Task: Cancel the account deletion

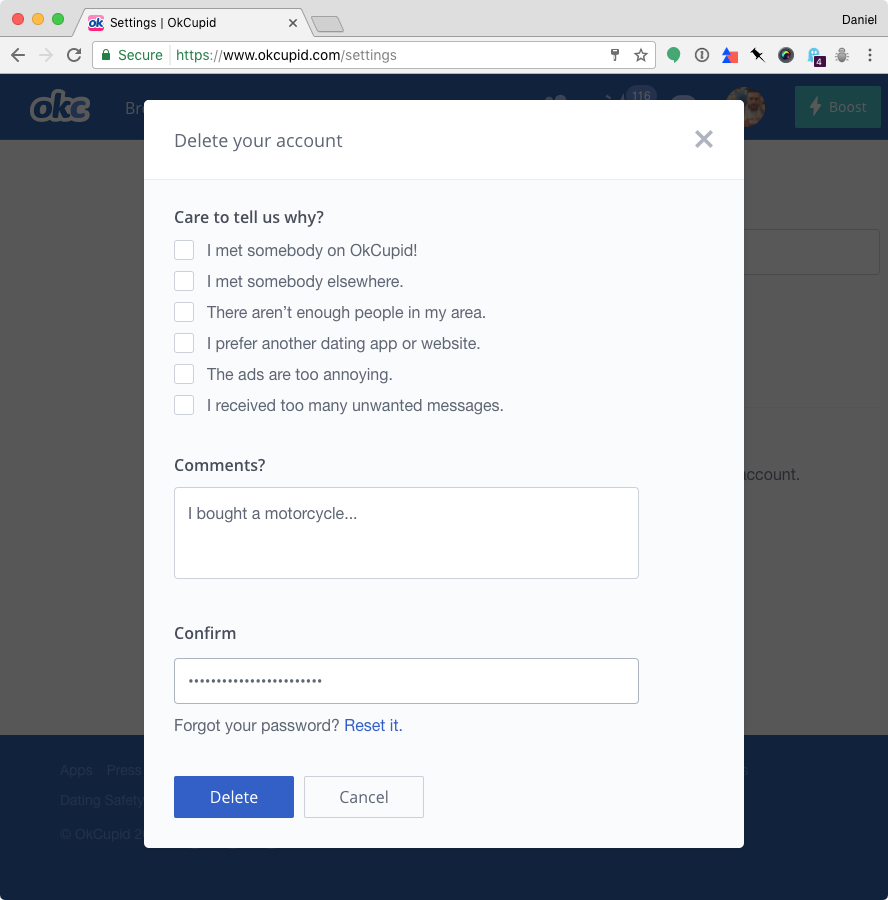Action: 364,797
